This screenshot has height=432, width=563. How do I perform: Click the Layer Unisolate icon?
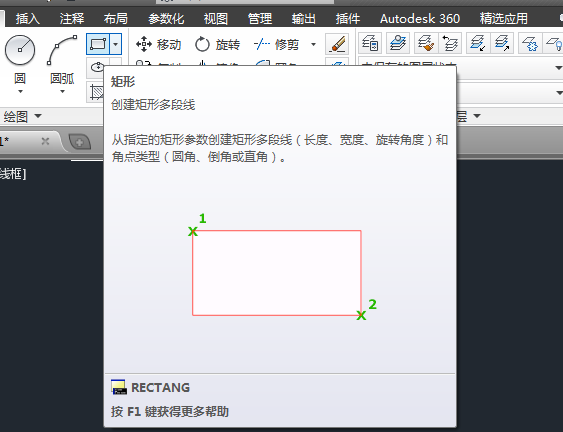502,43
